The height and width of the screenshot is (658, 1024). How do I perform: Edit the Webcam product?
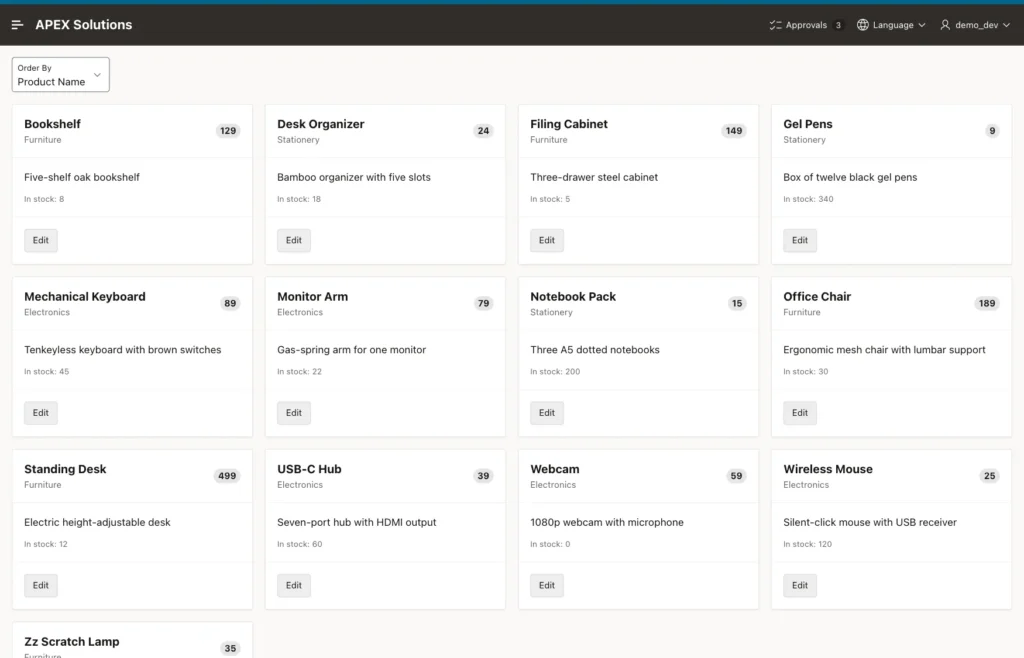coord(547,585)
